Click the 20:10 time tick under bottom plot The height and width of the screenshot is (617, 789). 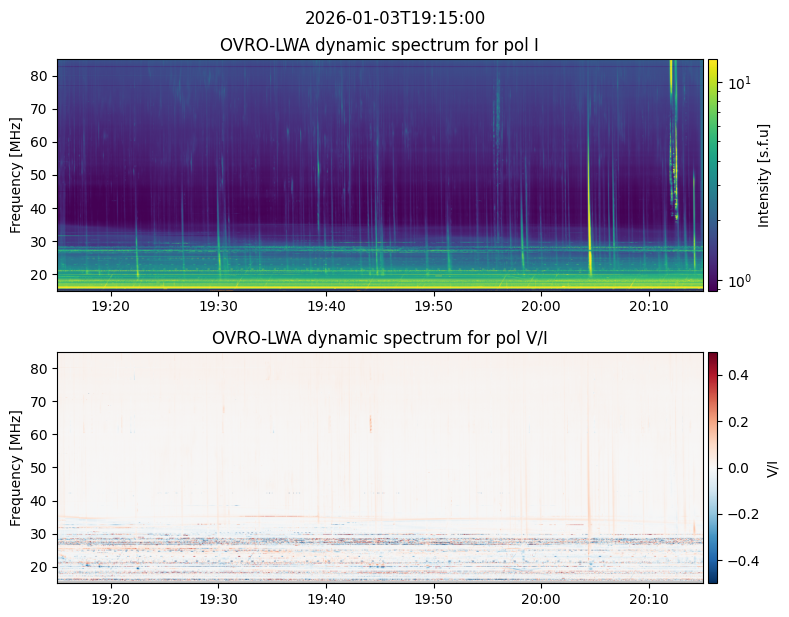coord(648,598)
